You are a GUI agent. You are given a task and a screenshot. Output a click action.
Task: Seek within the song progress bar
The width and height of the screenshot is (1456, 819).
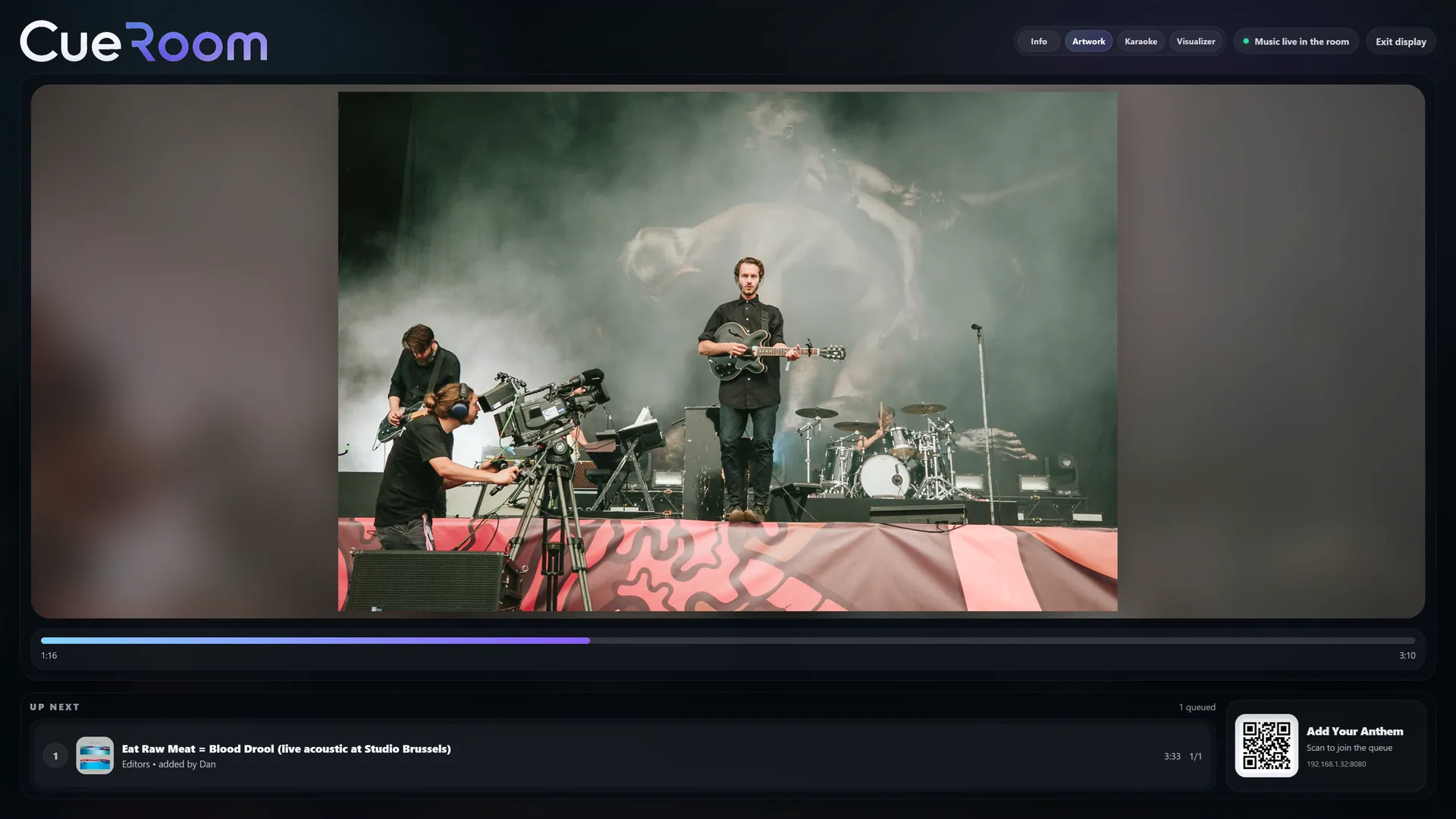pos(728,641)
